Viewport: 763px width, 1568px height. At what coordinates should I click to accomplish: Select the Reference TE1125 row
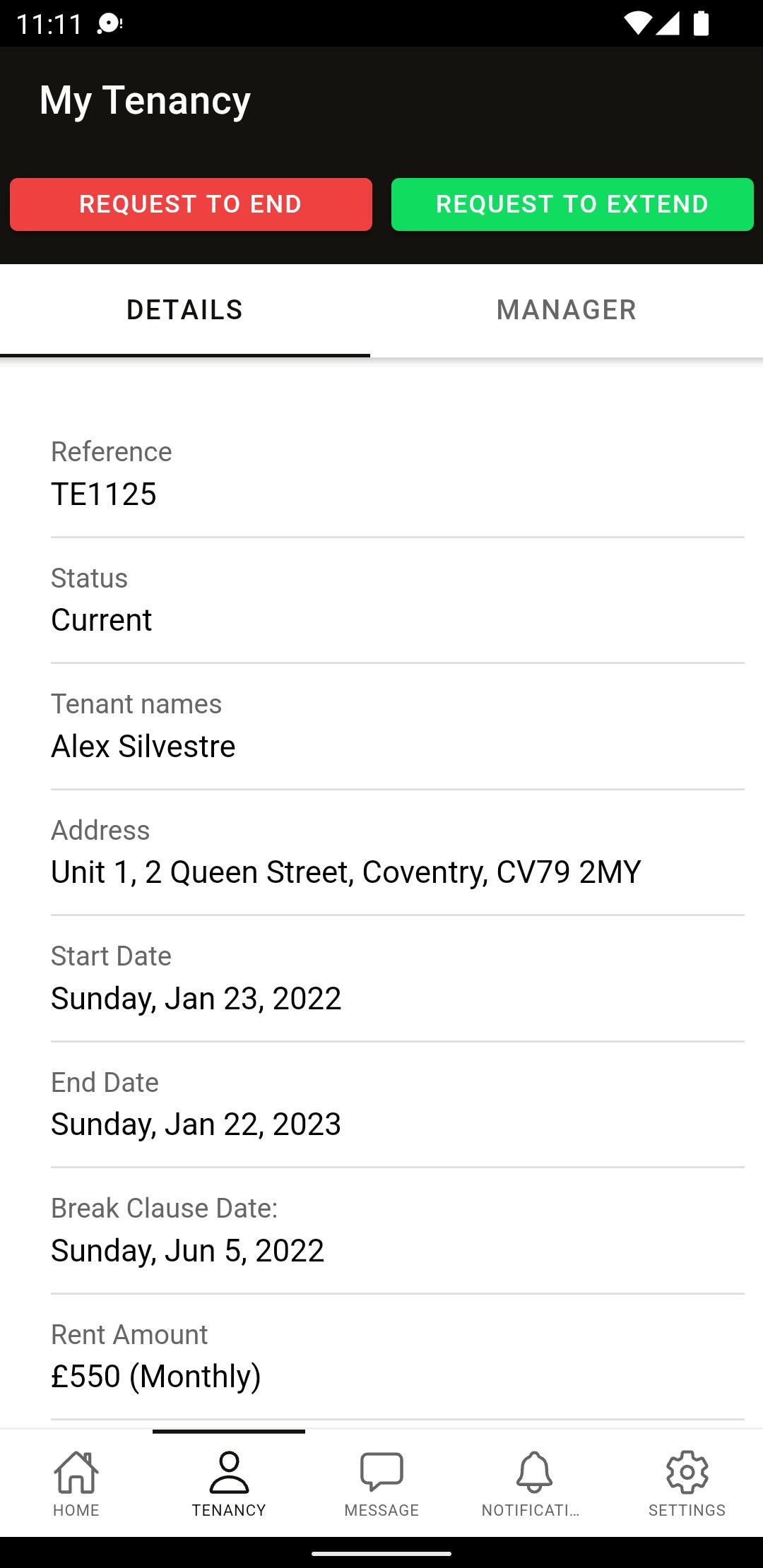(398, 474)
